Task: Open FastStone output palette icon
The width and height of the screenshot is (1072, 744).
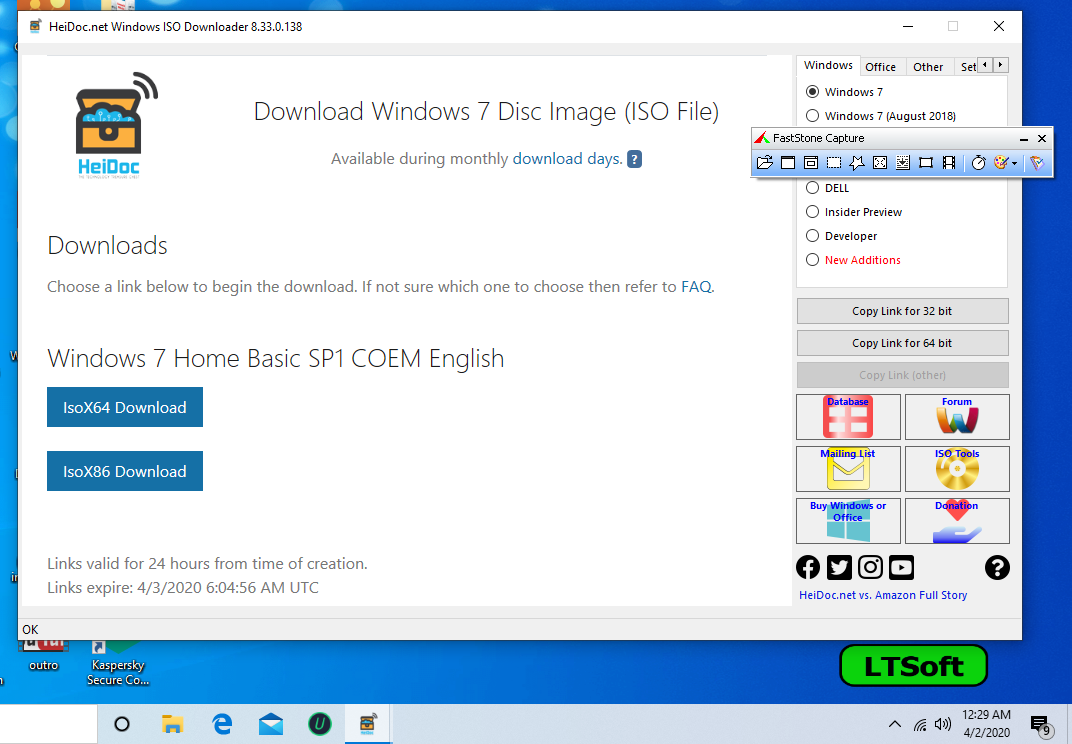Action: [x=1001, y=163]
